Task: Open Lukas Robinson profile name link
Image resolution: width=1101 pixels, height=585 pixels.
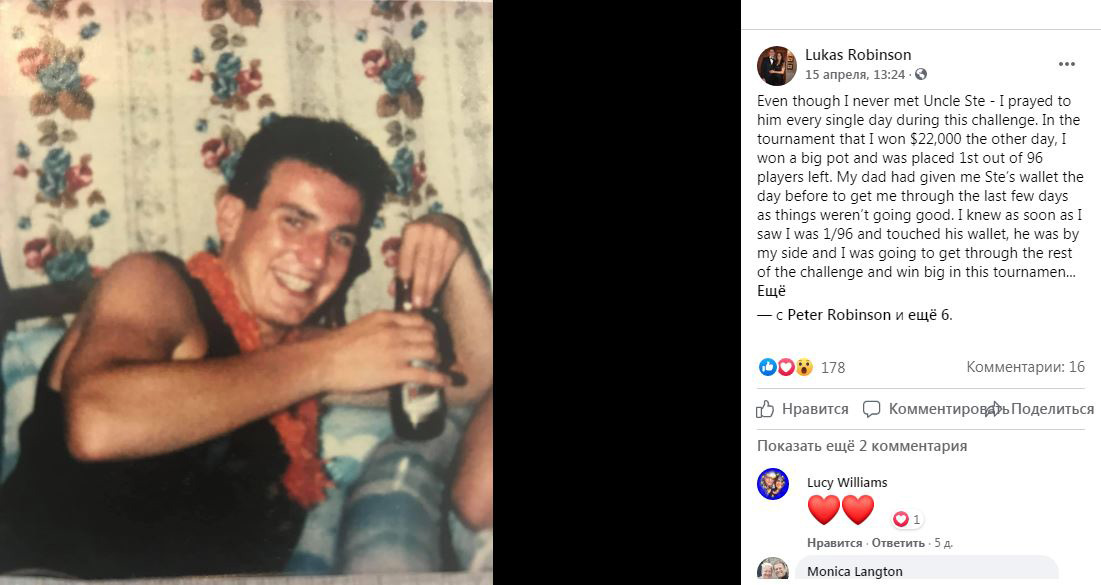Action: click(x=858, y=55)
